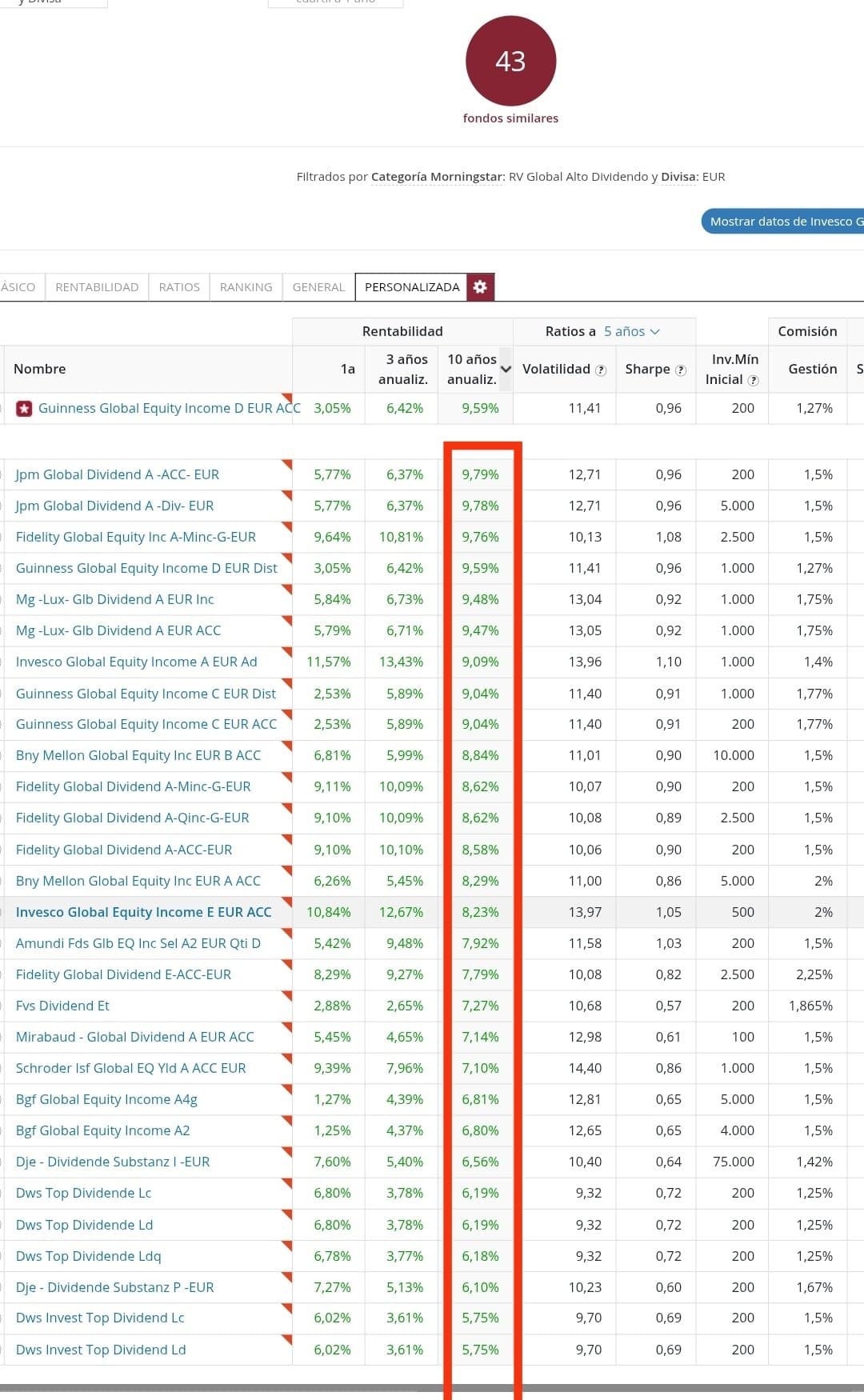Click the 'Divisa' filter label before EUR
This screenshot has height=1400, width=864.
(678, 177)
